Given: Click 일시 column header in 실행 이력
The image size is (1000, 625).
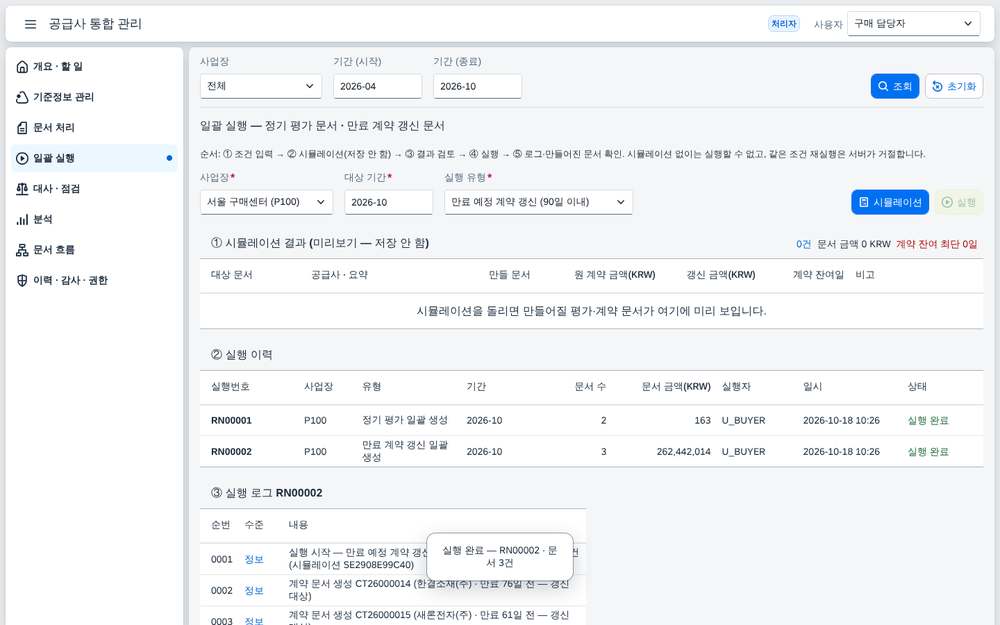Looking at the screenshot, I should pos(812,386).
